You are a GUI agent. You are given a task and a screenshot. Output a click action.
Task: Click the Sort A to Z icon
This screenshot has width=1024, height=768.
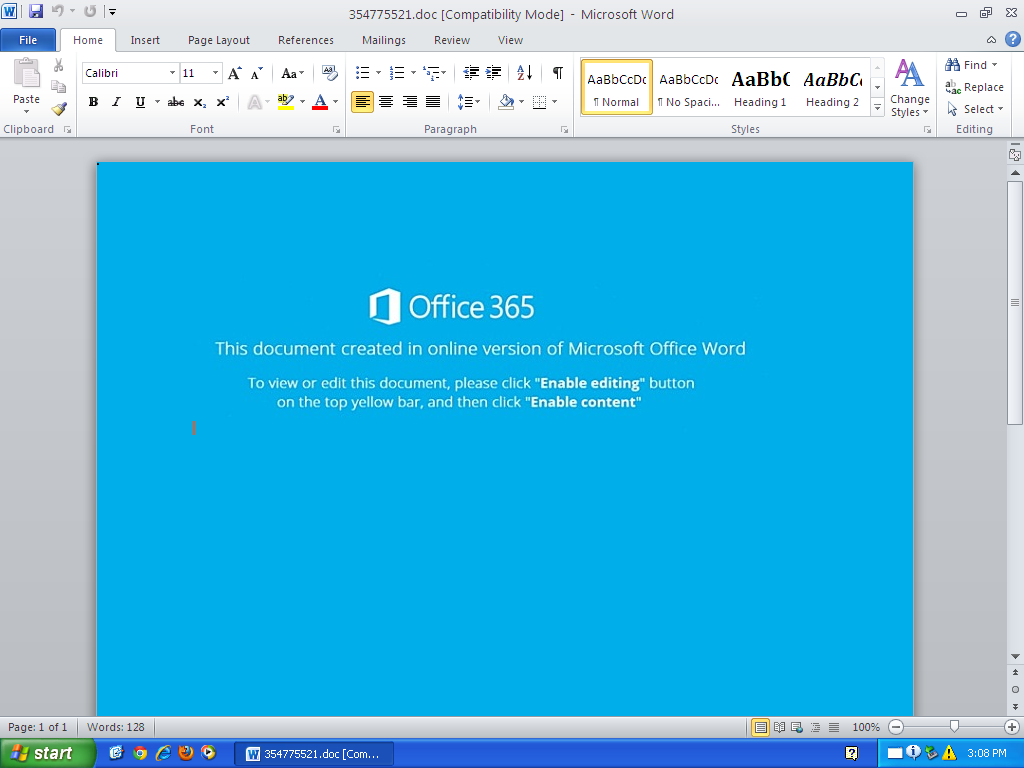point(524,72)
